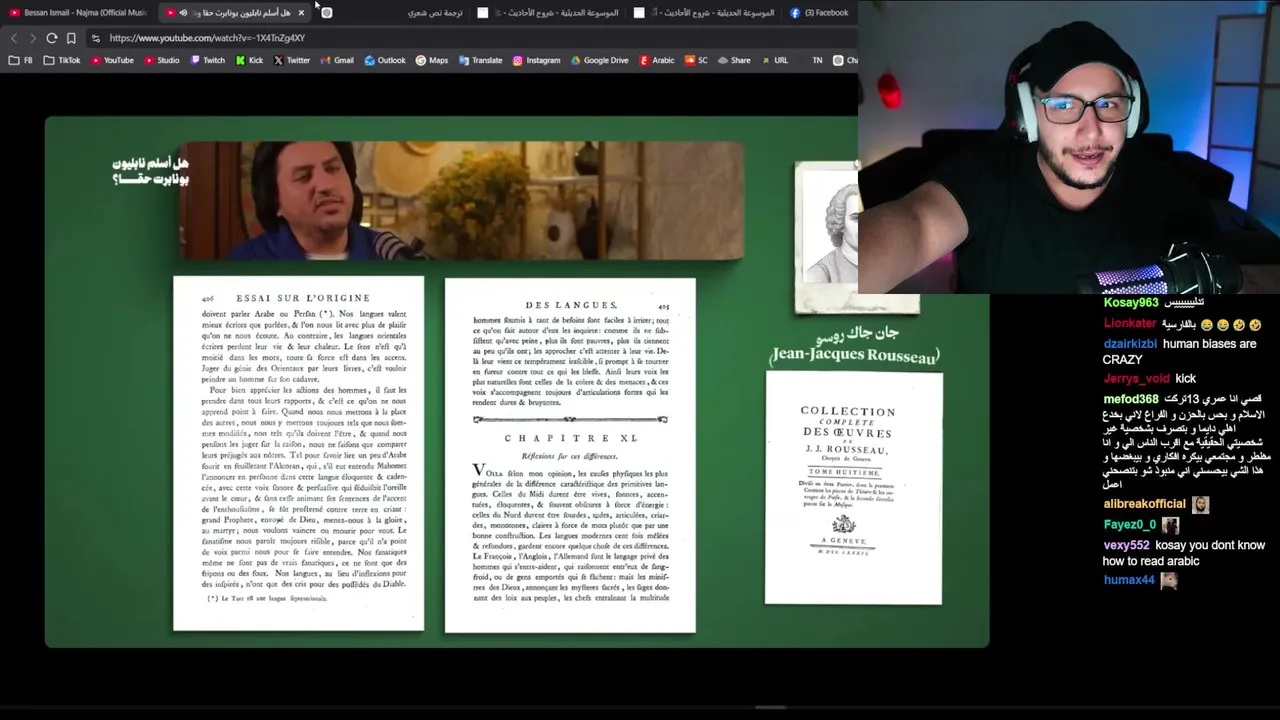This screenshot has width=1280, height=720.
Task: Open Twitter X bookmark
Action: click(292, 60)
